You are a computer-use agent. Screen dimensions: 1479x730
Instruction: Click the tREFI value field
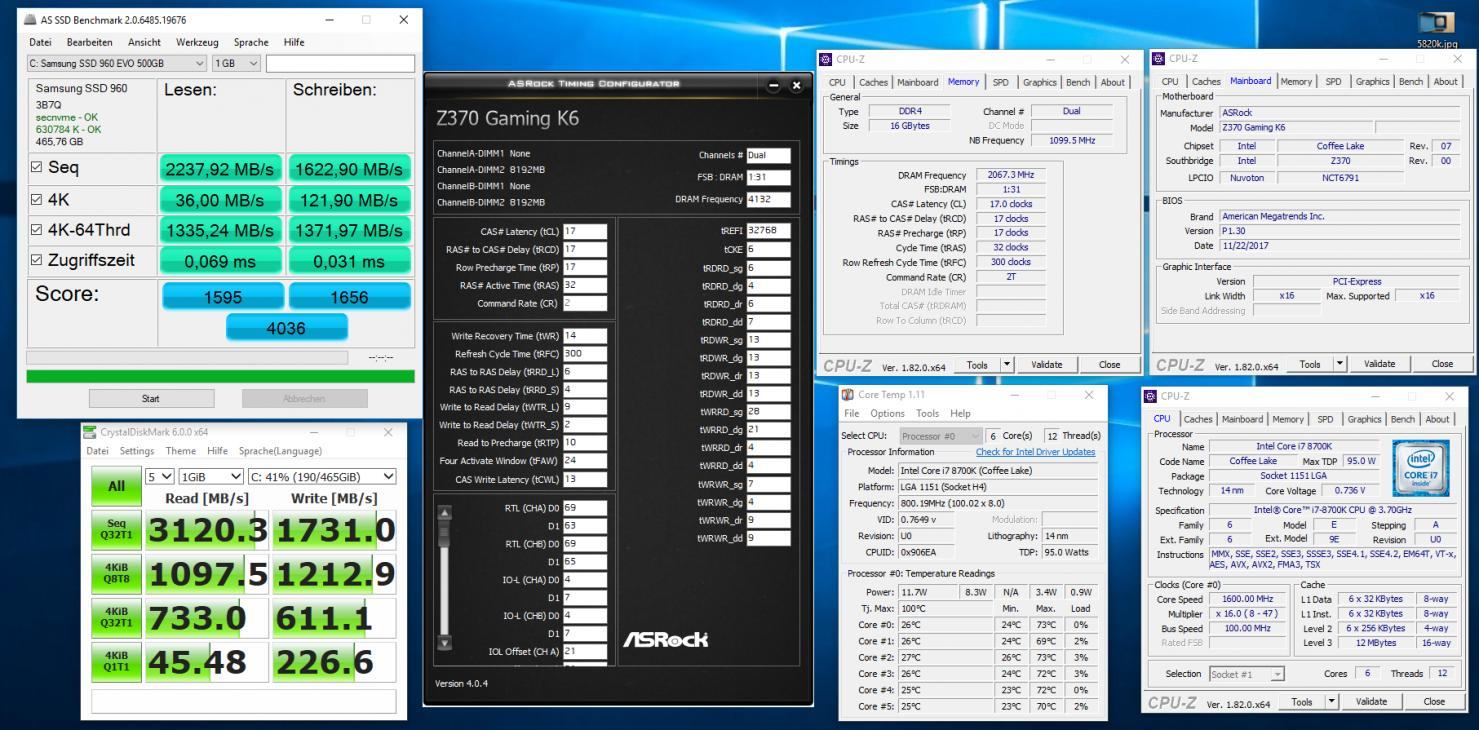point(767,230)
